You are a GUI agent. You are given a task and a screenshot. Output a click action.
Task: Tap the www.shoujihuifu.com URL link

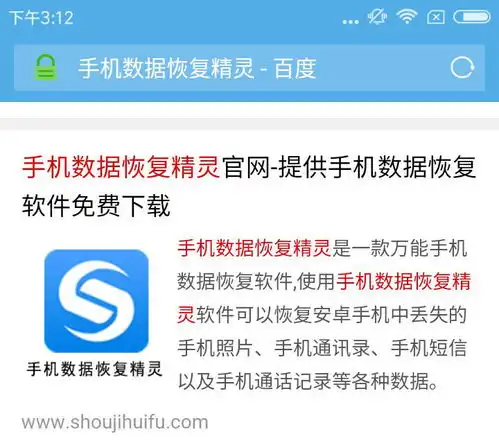tap(115, 423)
